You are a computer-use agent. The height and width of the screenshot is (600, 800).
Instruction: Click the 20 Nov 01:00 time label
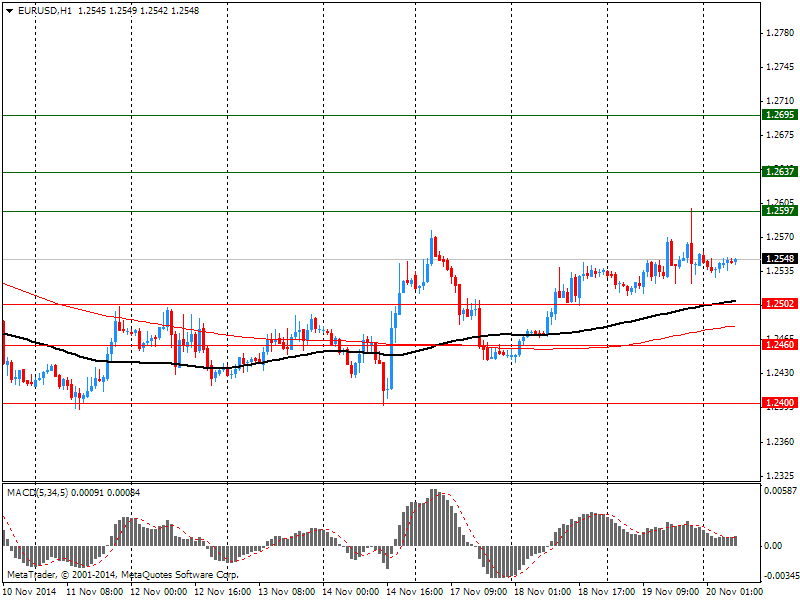pyautogui.click(x=734, y=592)
